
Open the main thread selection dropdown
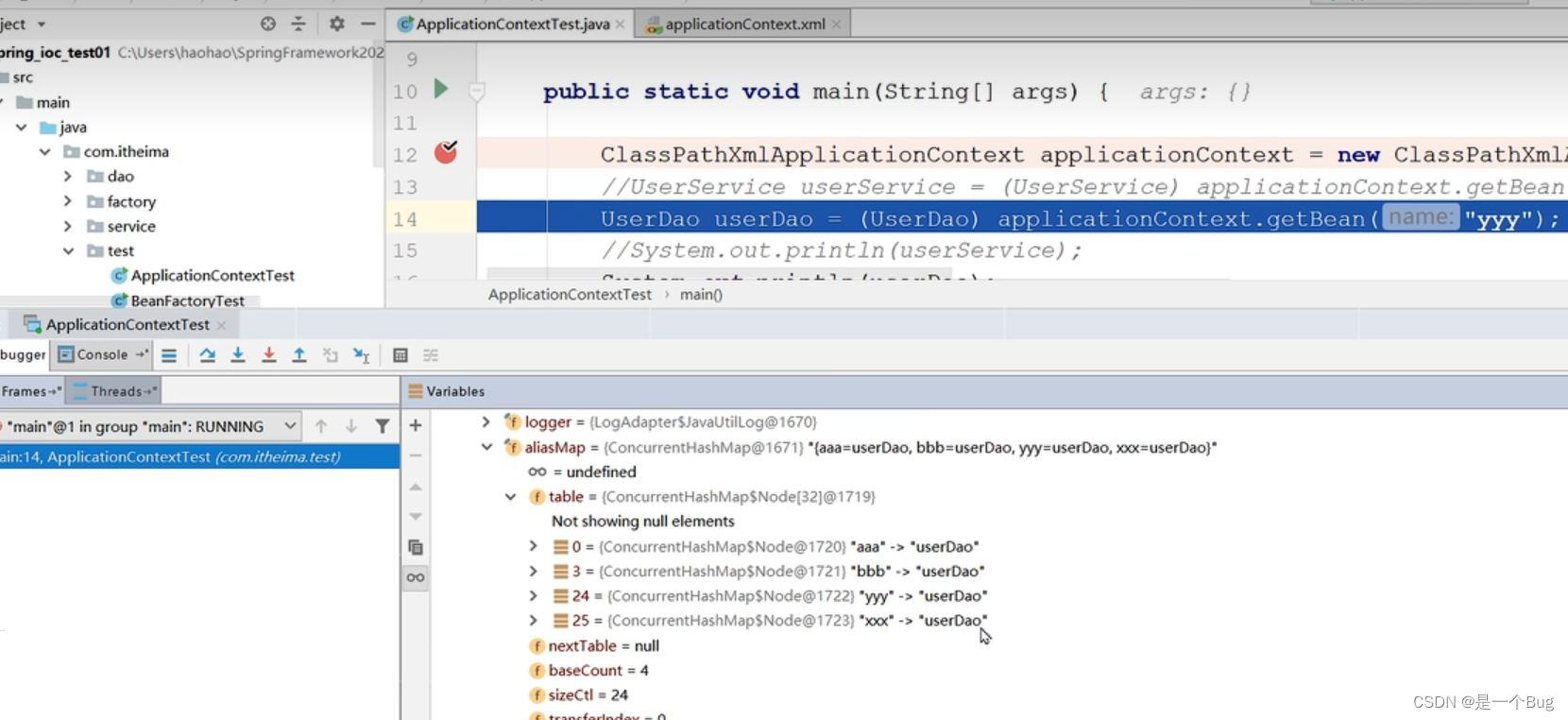point(289,426)
